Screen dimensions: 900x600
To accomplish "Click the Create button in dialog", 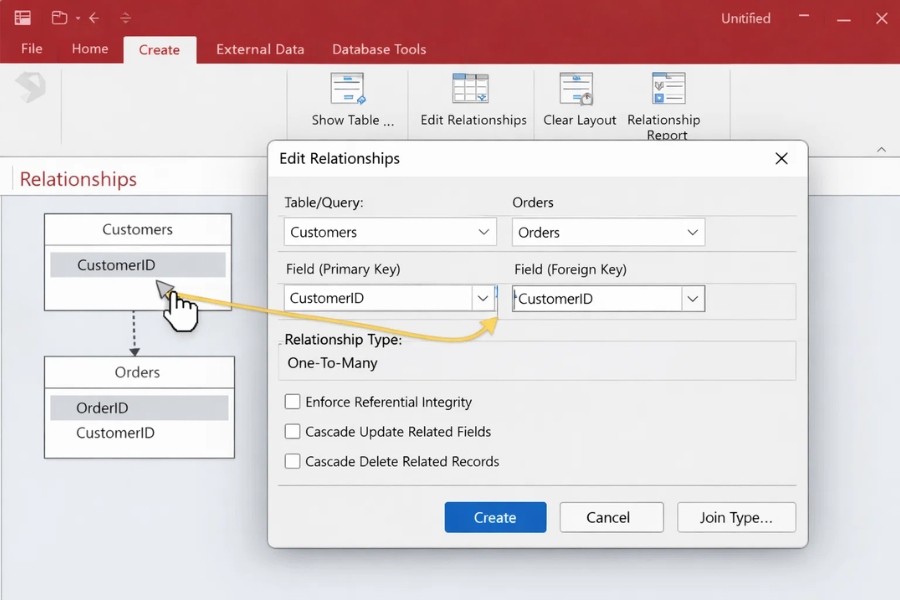I will pyautogui.click(x=495, y=517).
